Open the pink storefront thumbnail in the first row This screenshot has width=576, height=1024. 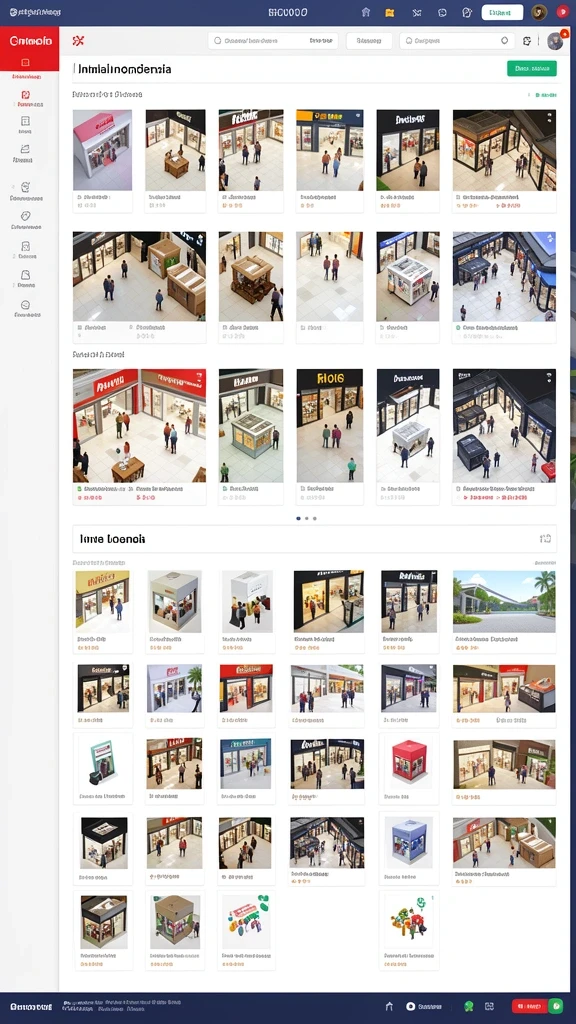point(103,150)
